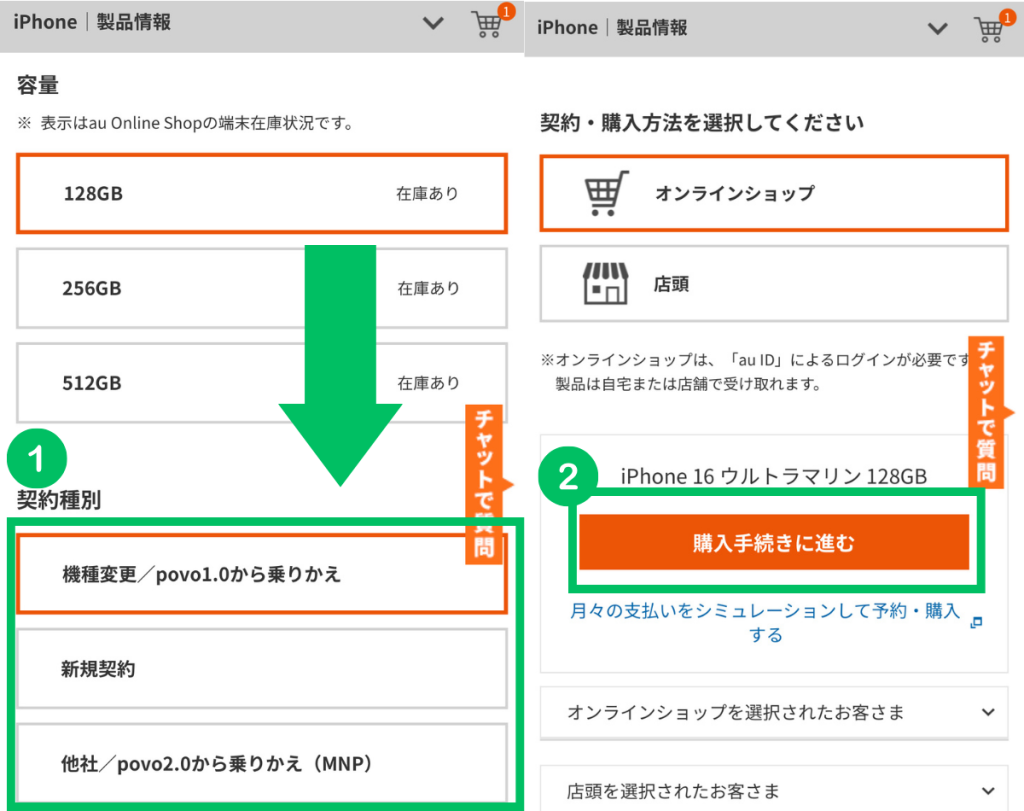The height and width of the screenshot is (811, 1024).
Task: Click the 'iPhone' text in right header
Action: coord(567,27)
